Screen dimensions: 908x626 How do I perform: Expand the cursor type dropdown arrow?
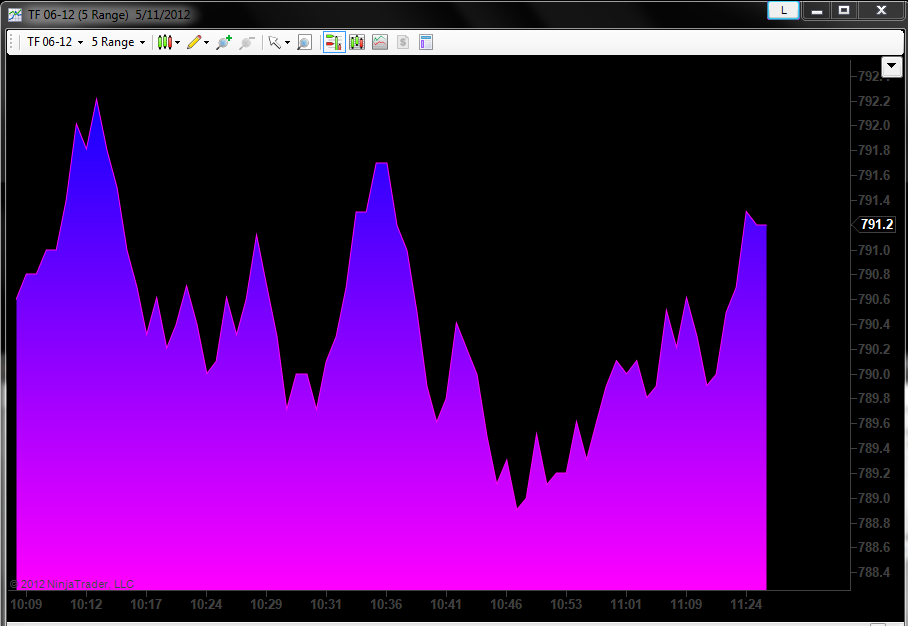pos(287,42)
